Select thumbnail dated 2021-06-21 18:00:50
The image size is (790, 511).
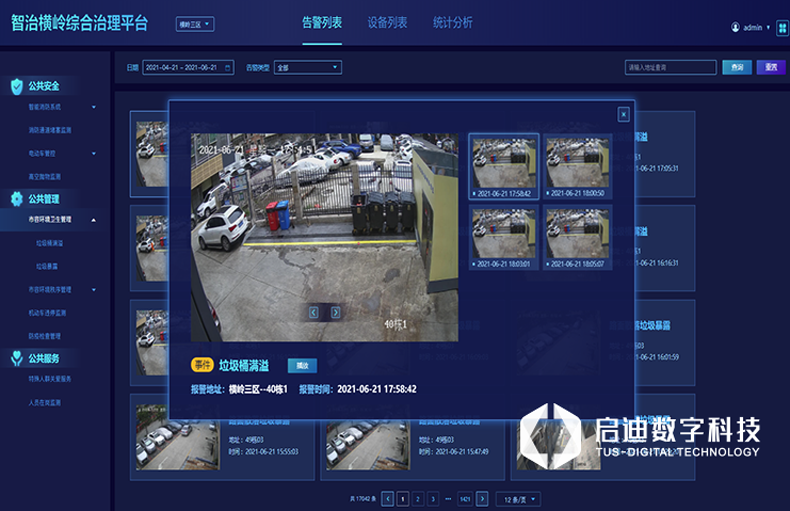577,166
